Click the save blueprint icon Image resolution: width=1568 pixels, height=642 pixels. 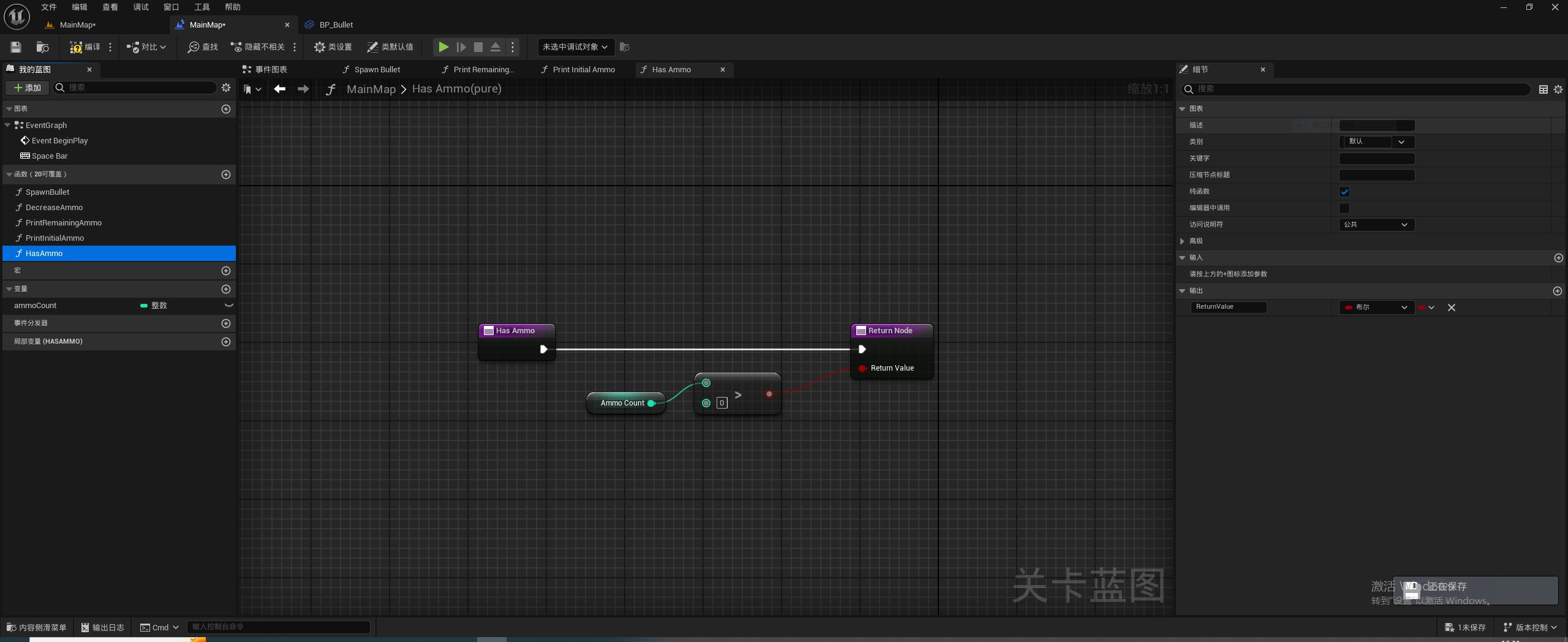pos(16,47)
